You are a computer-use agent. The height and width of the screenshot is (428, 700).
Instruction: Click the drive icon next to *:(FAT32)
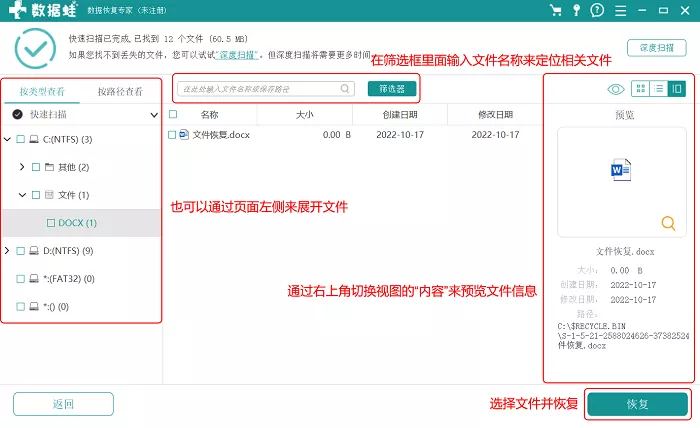[x=34, y=278]
